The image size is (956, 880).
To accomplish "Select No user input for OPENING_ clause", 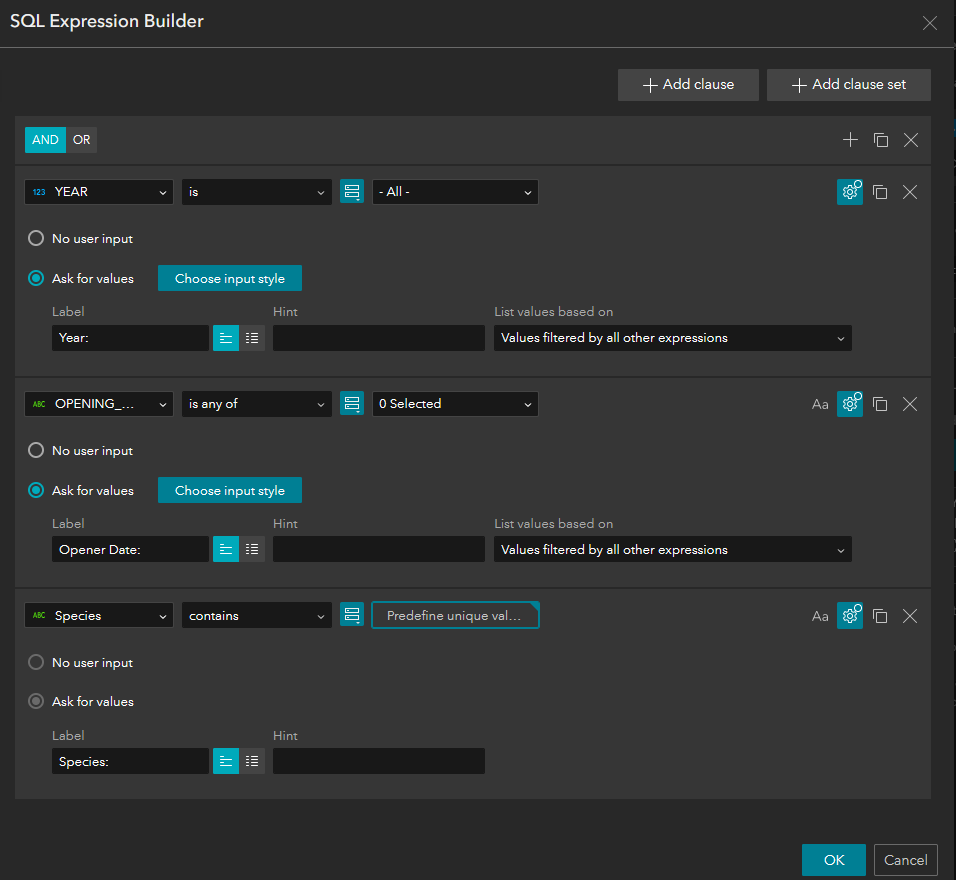I will (36, 451).
